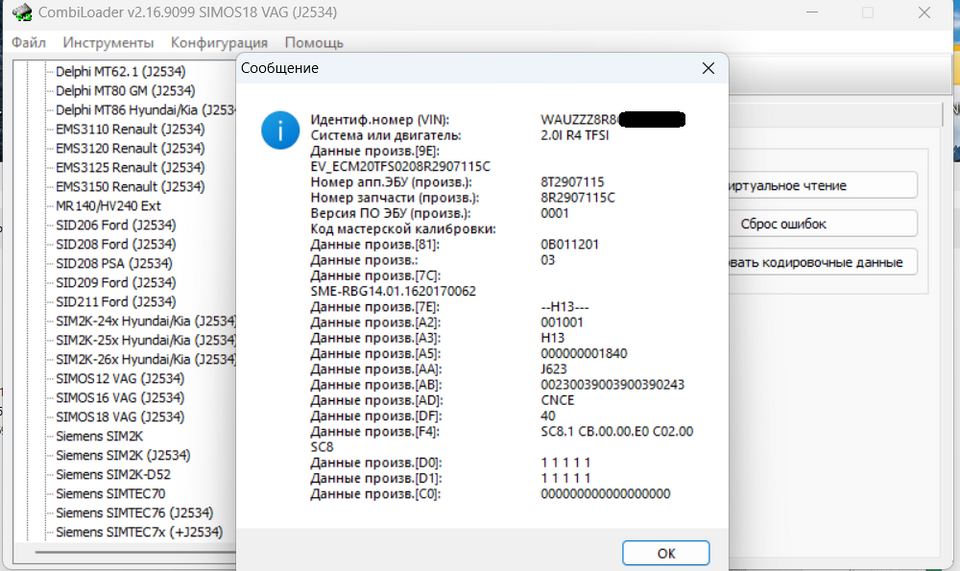The height and width of the screenshot is (571, 960).
Task: Select Siemens SIMTEC7x (+J2534)
Action: [140, 532]
